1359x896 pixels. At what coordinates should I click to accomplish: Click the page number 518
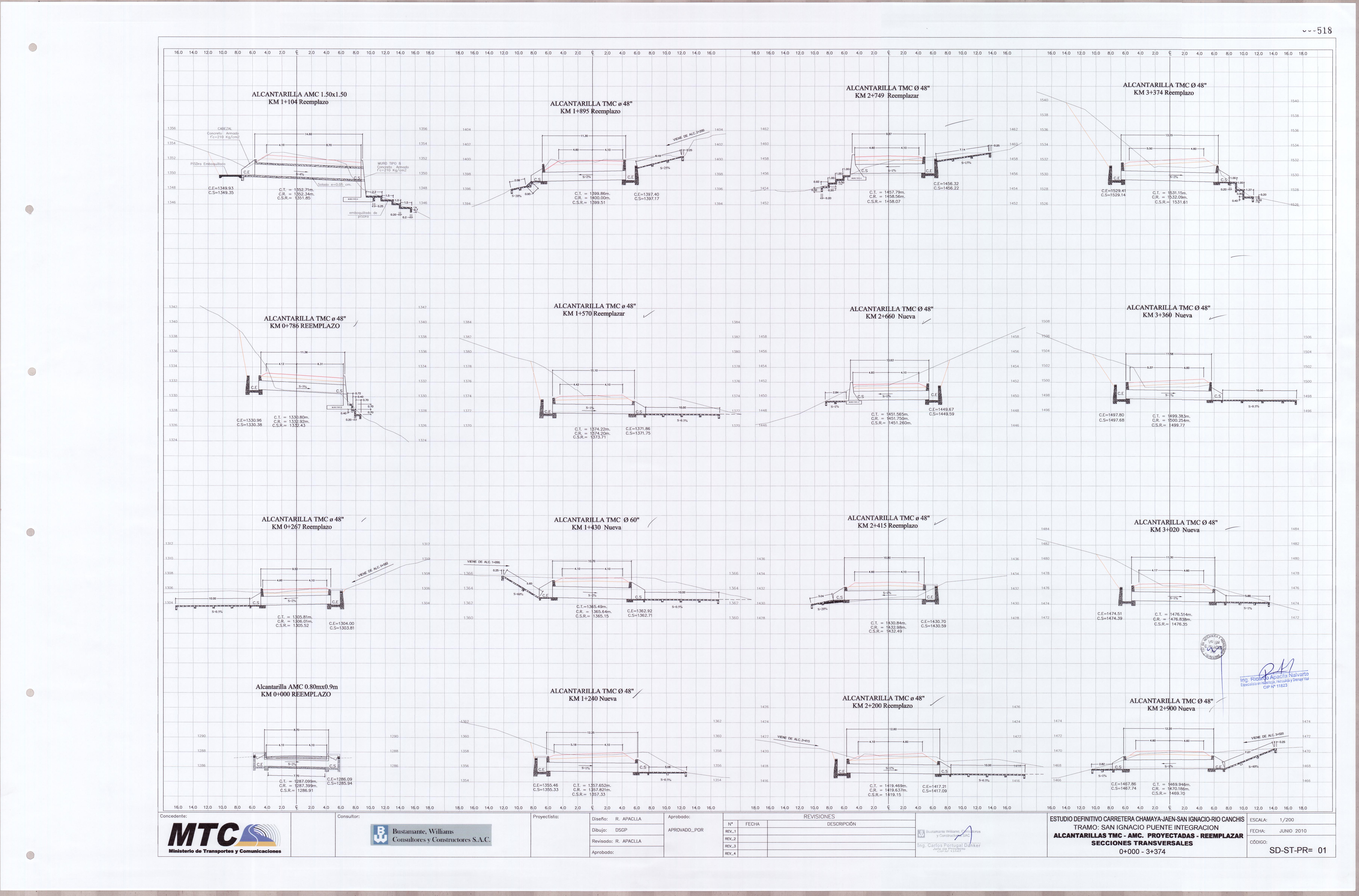(x=1324, y=31)
